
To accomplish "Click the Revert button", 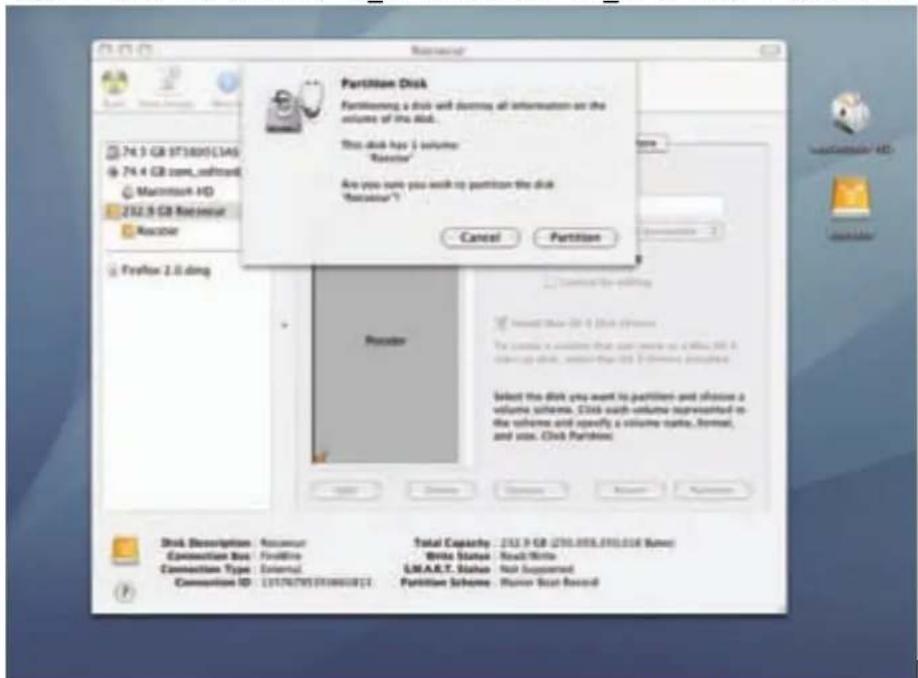I will (x=629, y=489).
